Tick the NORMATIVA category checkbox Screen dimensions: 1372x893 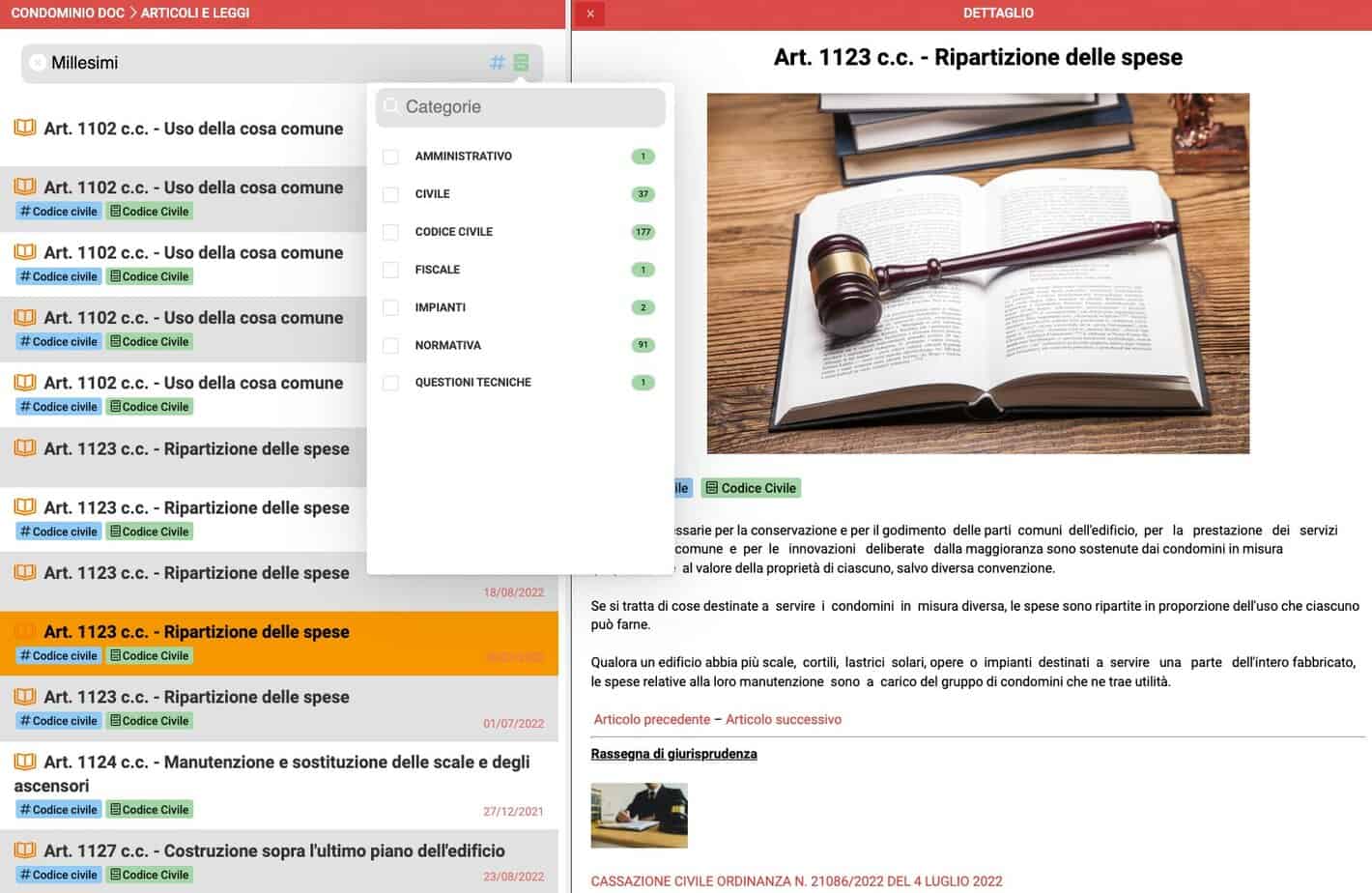[x=390, y=345]
